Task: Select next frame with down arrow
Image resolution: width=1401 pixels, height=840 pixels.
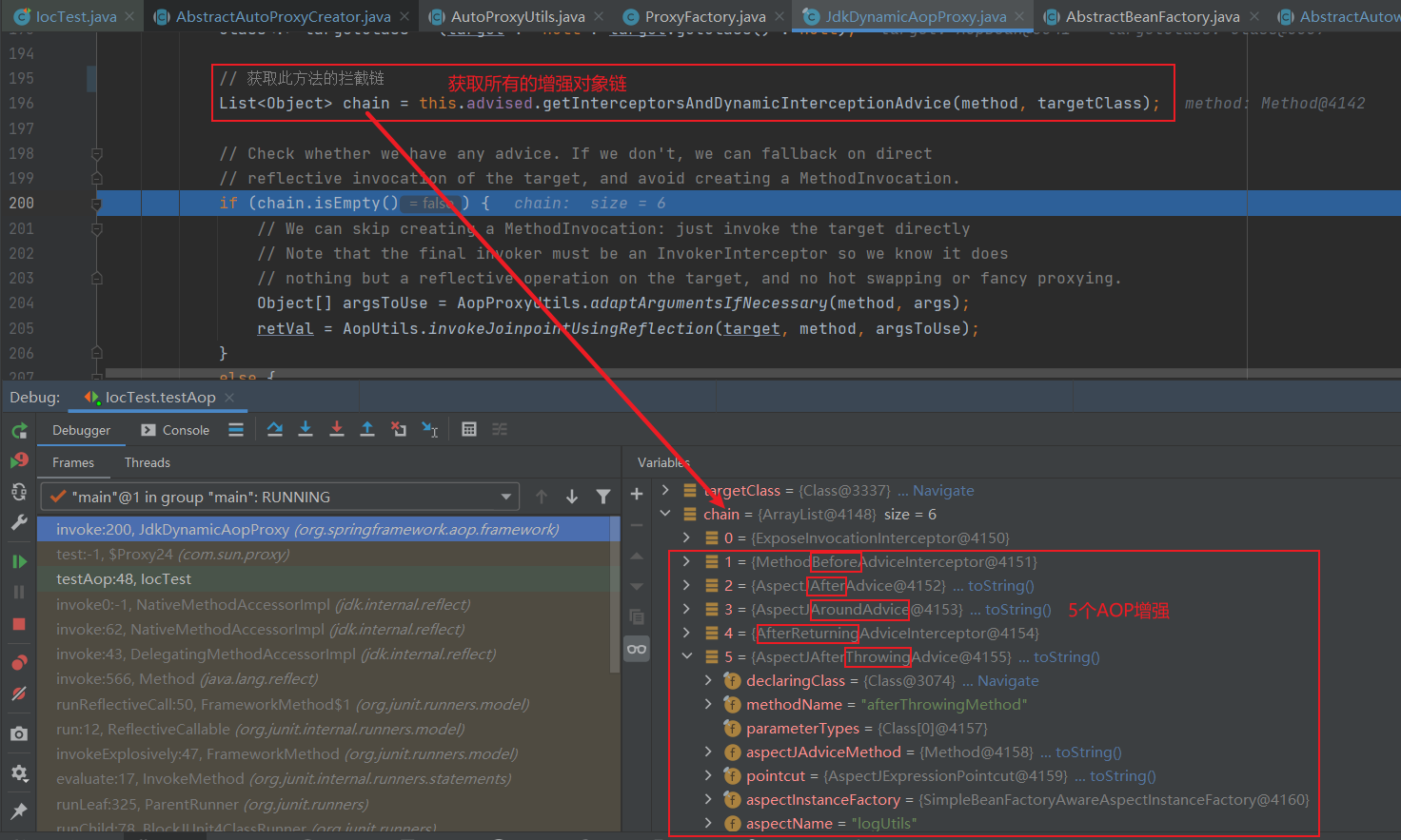Action: [572, 497]
